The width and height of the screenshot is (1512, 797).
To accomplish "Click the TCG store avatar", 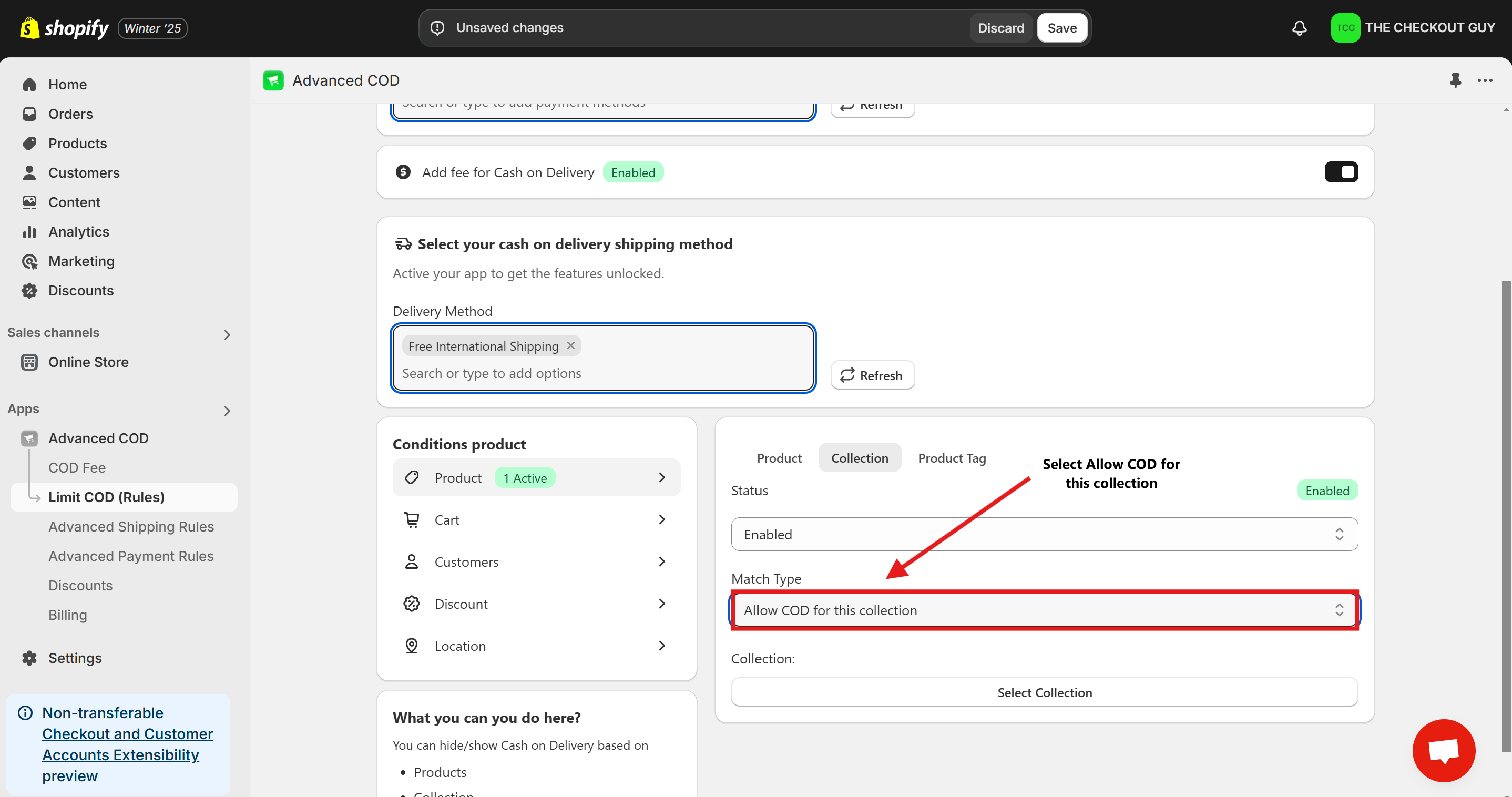I will click(x=1345, y=27).
